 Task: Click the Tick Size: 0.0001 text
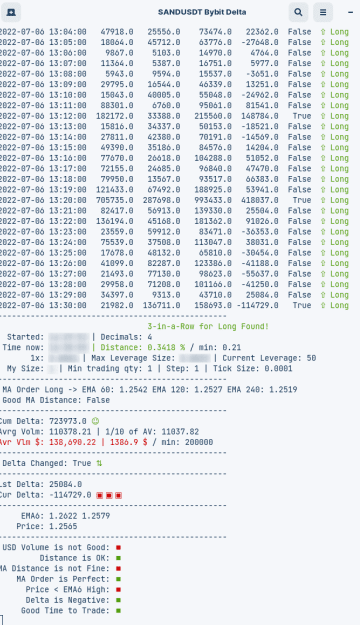click(x=252, y=368)
